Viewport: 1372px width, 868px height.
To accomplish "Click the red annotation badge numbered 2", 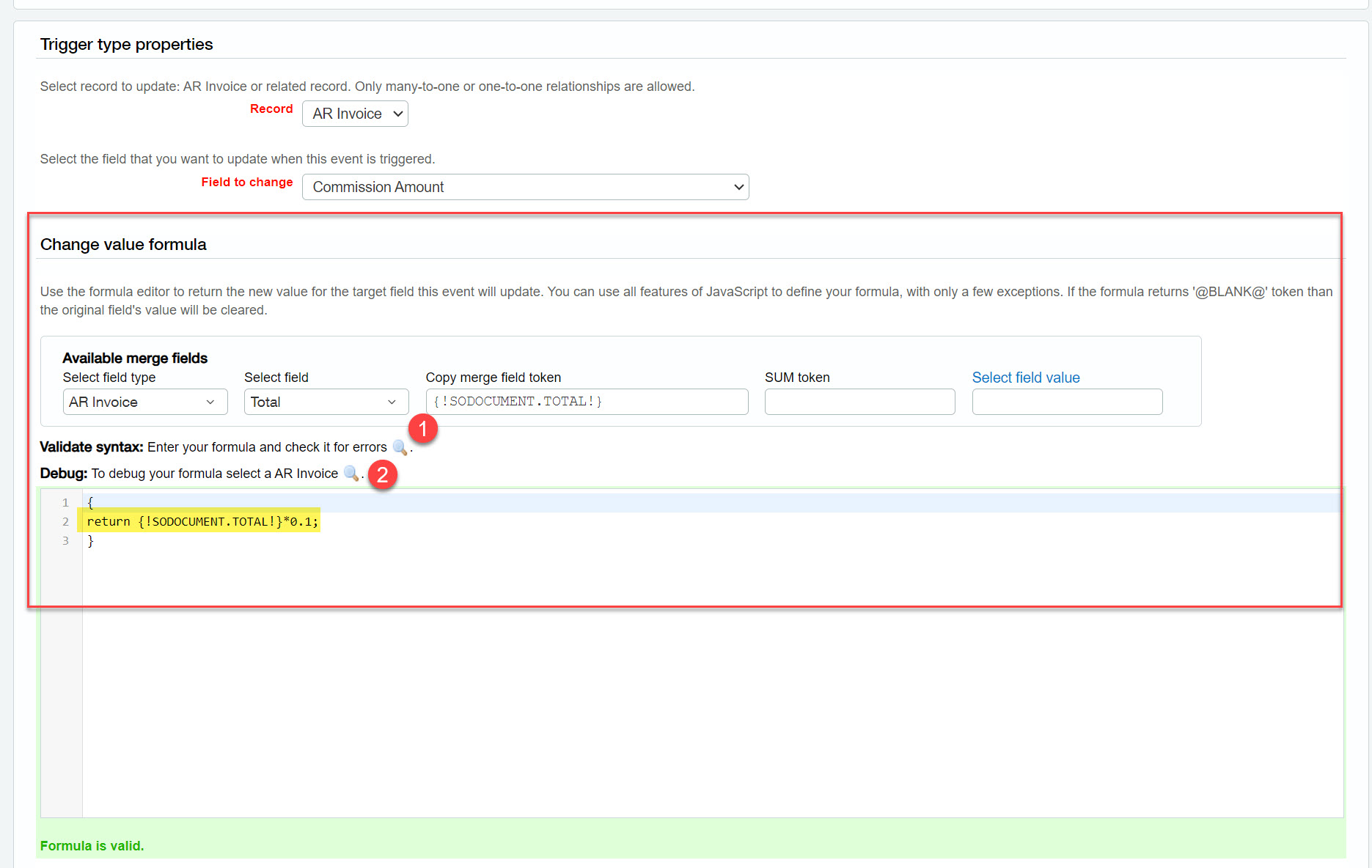I will tap(382, 475).
